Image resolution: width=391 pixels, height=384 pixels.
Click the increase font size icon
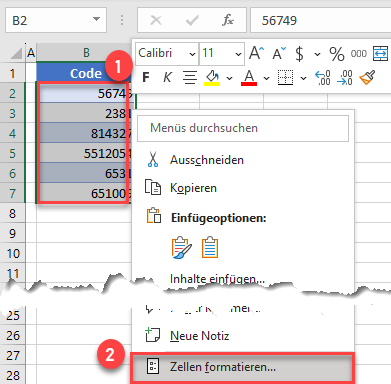coord(256,53)
